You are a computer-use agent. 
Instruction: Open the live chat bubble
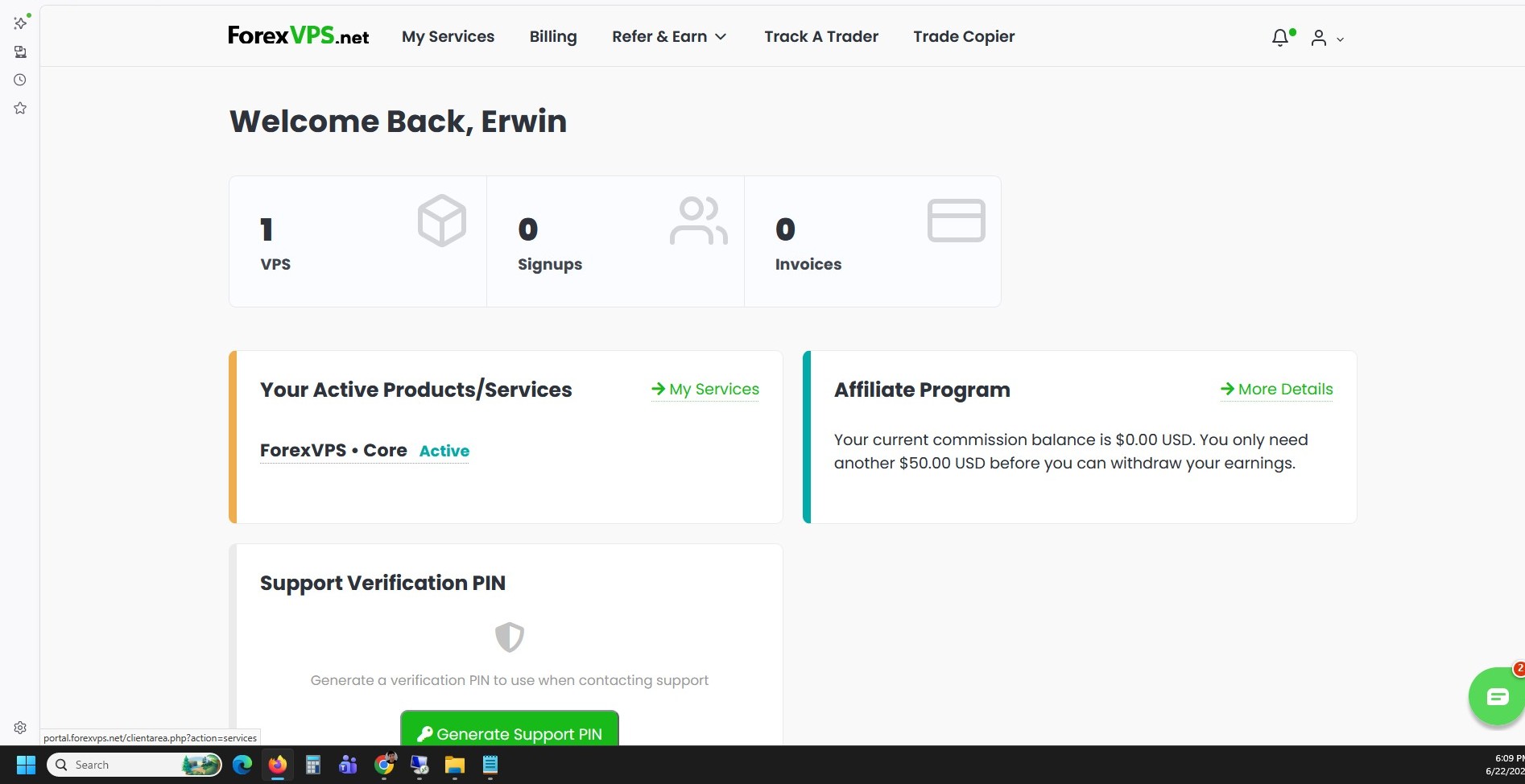click(1497, 696)
